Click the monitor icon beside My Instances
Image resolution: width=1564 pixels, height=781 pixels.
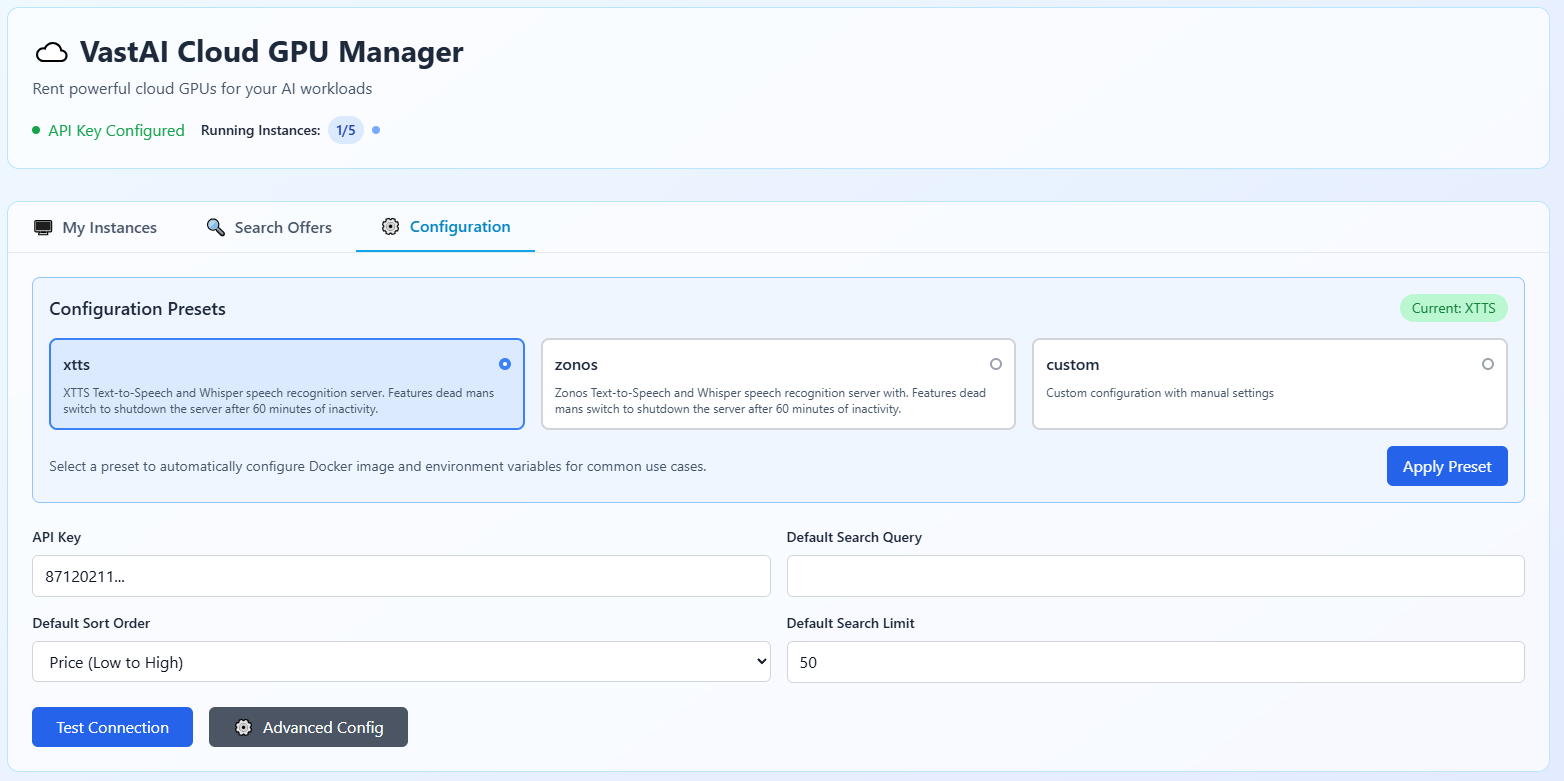[x=43, y=228]
